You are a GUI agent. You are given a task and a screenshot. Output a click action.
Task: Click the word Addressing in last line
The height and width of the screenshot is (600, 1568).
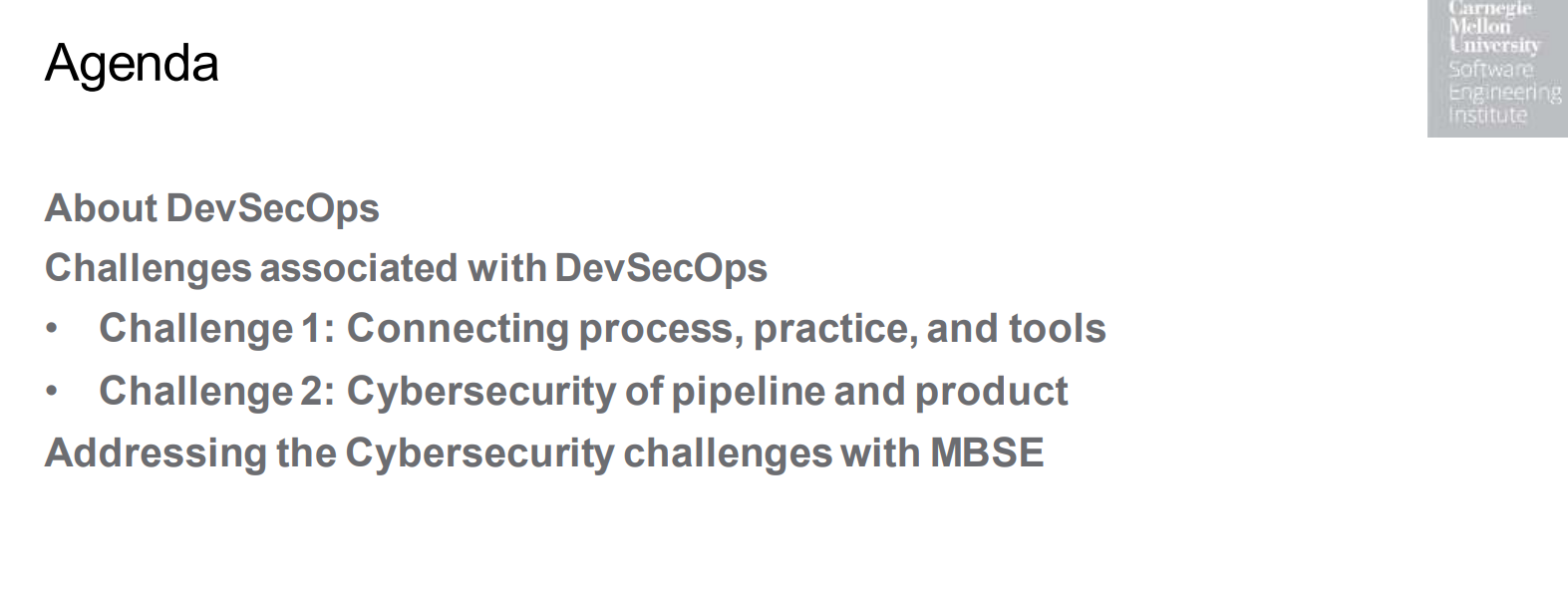point(157,453)
